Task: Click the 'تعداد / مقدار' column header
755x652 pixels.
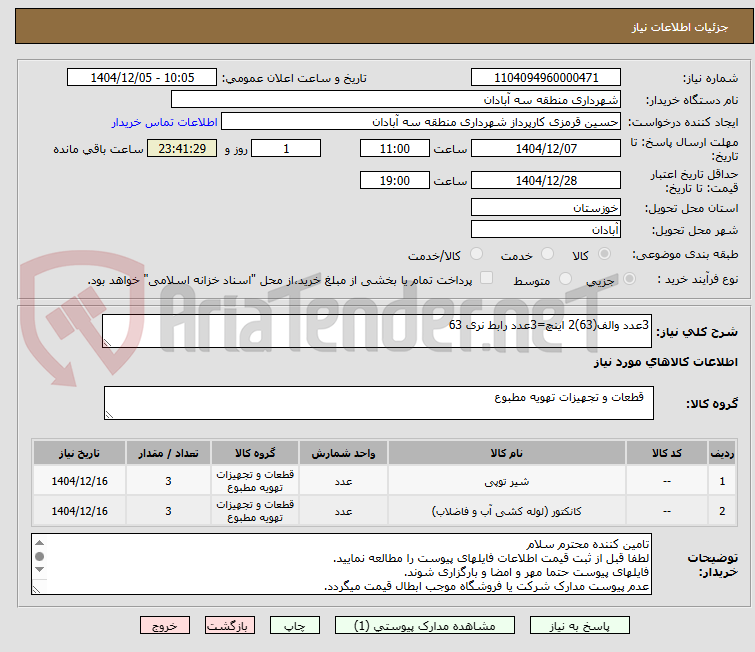Action: point(168,453)
